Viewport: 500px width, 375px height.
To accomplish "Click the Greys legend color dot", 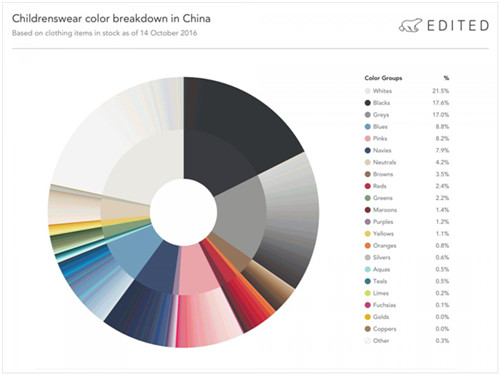I will pyautogui.click(x=368, y=115).
